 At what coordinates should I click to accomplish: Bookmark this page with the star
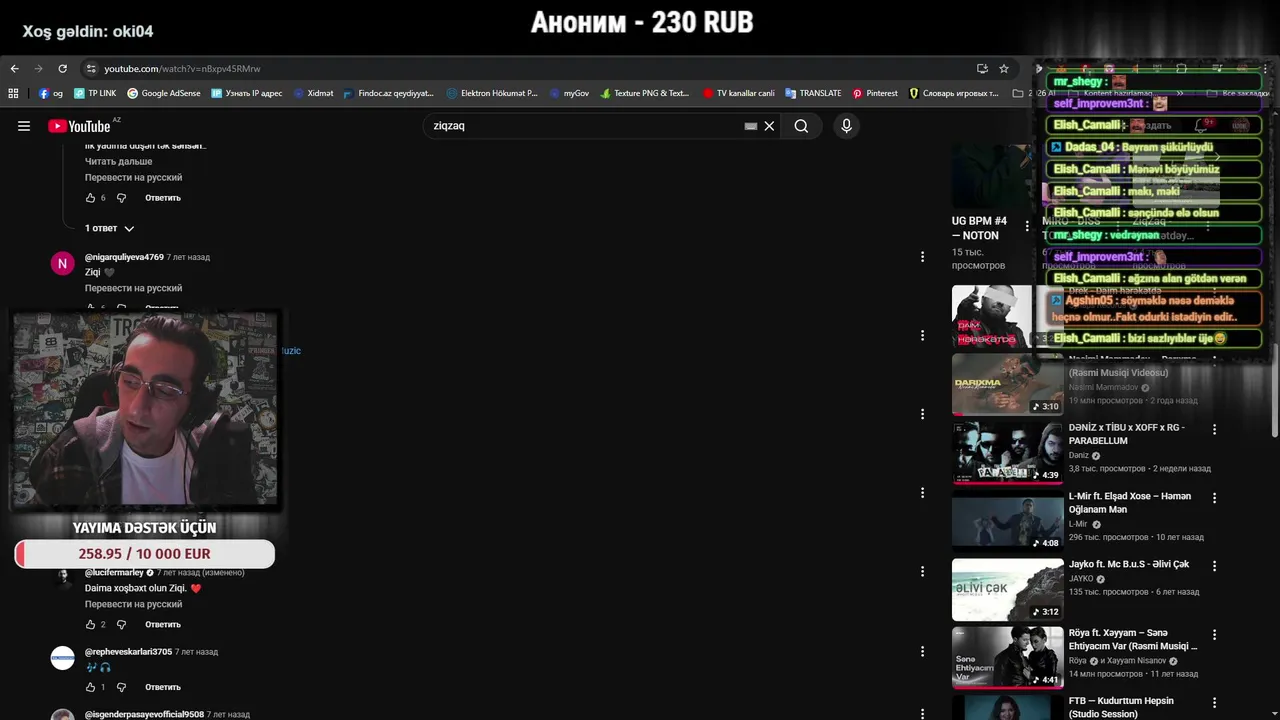pos(1004,69)
